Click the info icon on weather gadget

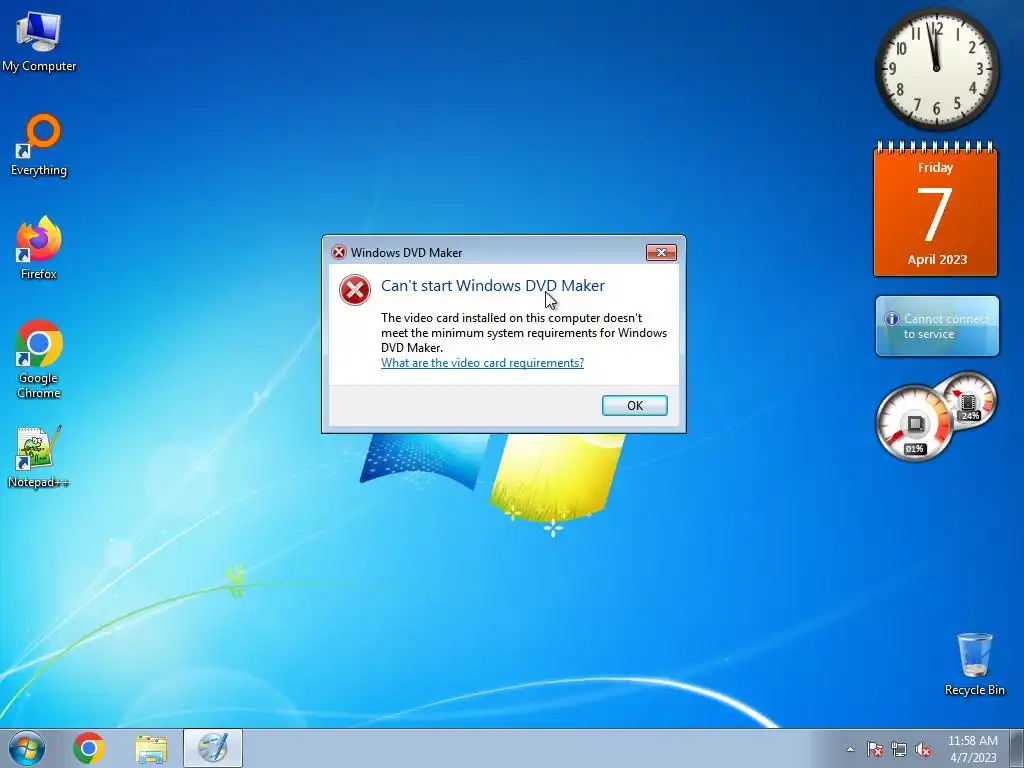[891, 319]
